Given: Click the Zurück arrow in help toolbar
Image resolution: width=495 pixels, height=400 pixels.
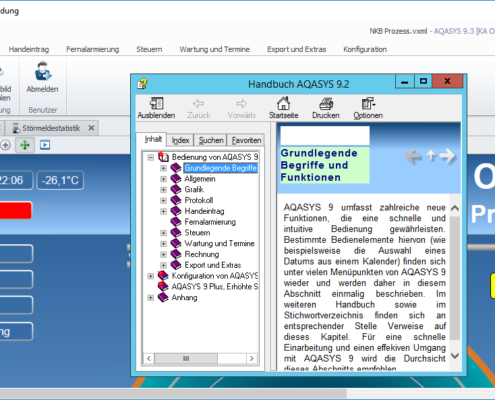Looking at the screenshot, I should 199,103.
